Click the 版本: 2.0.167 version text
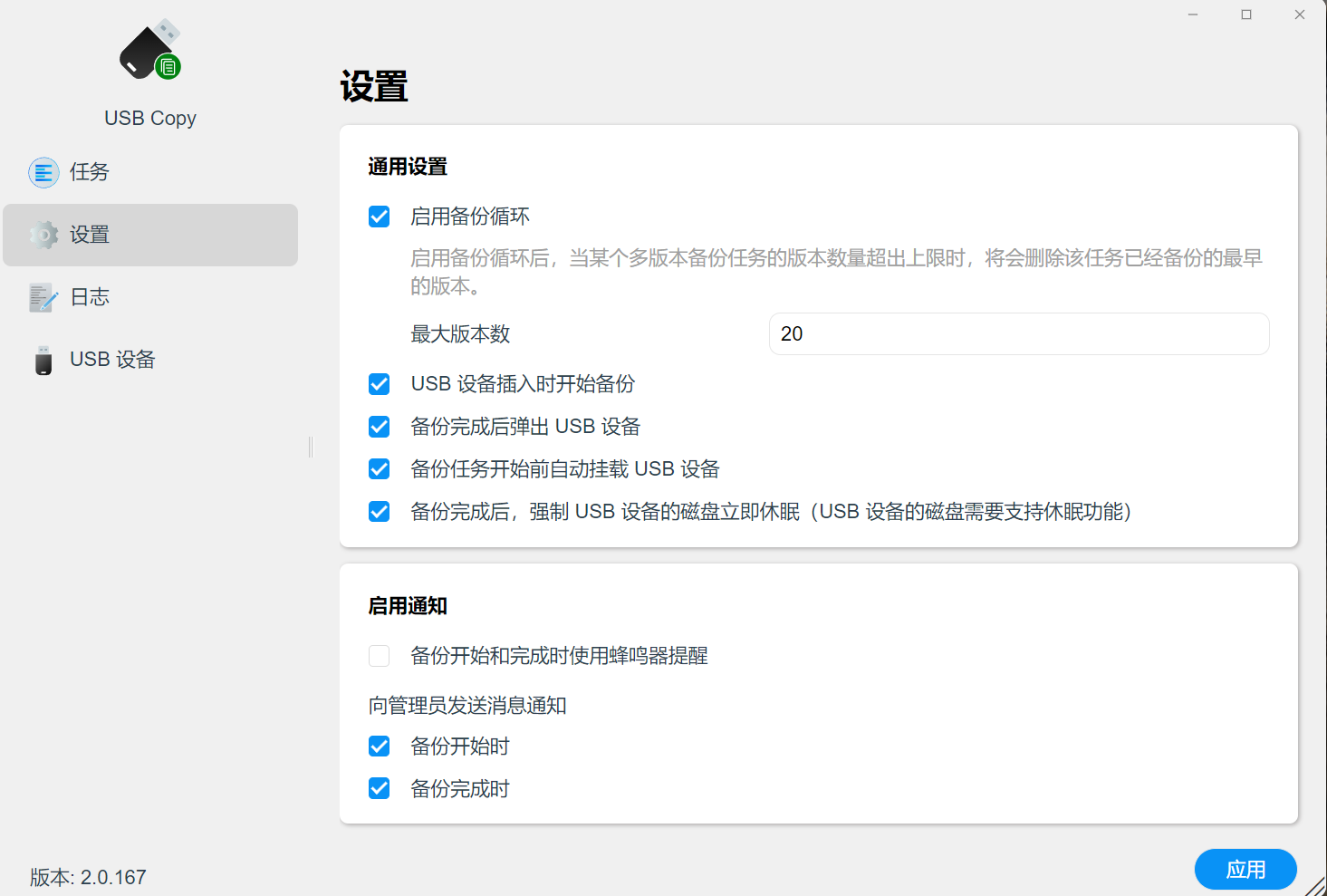Viewport: 1327px width, 896px height. (88, 877)
